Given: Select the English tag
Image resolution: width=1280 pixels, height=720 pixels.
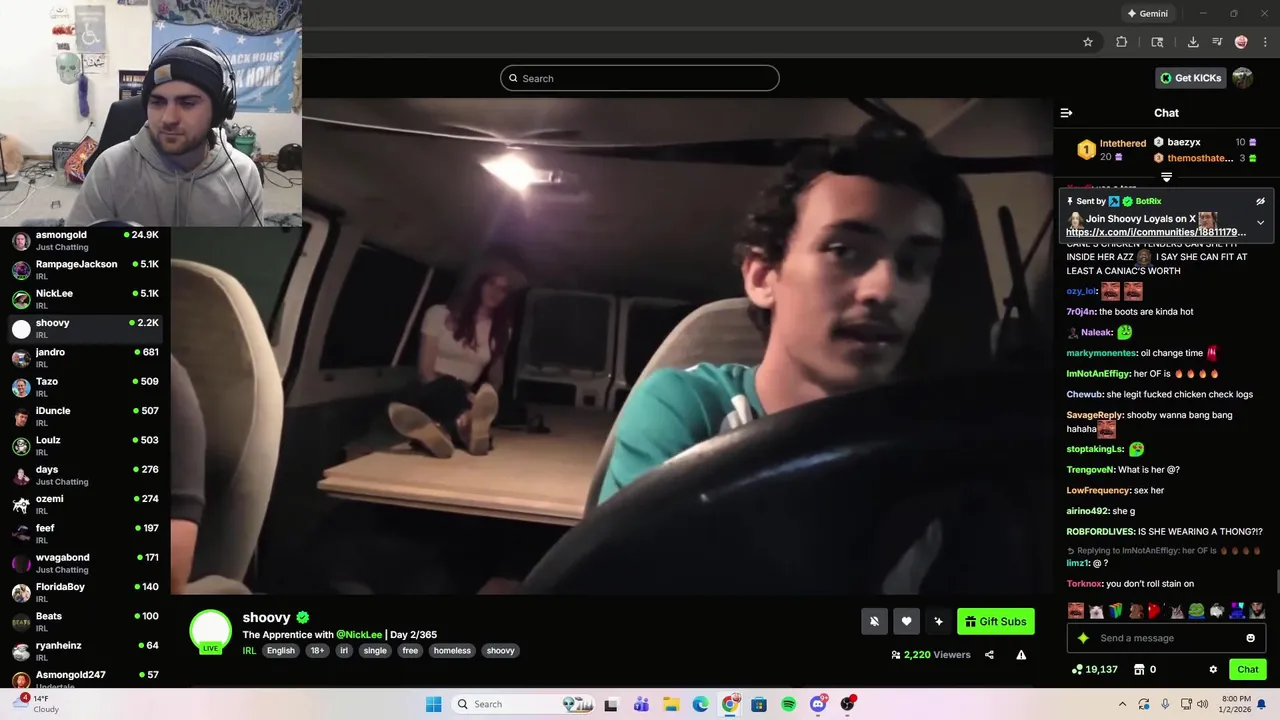Looking at the screenshot, I should point(281,651).
